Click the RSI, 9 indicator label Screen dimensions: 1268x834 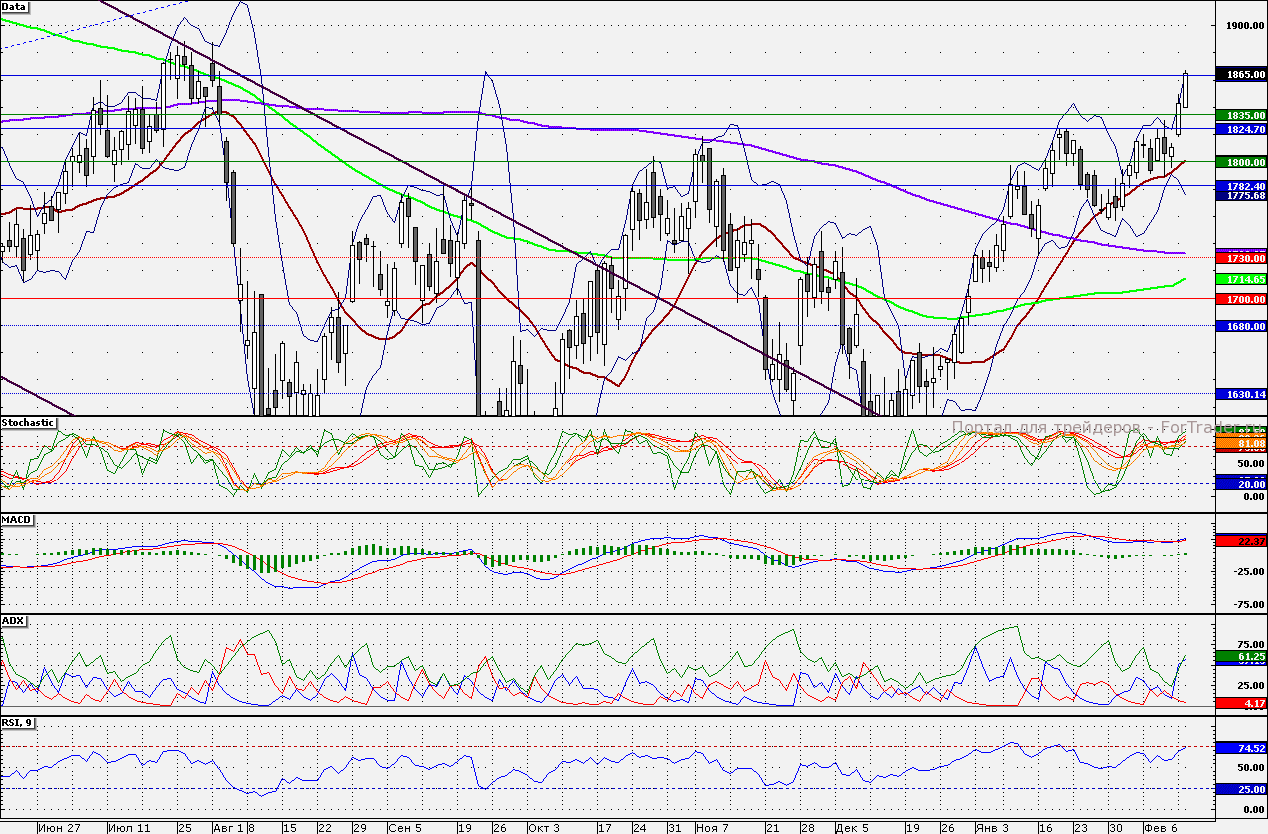pos(18,723)
